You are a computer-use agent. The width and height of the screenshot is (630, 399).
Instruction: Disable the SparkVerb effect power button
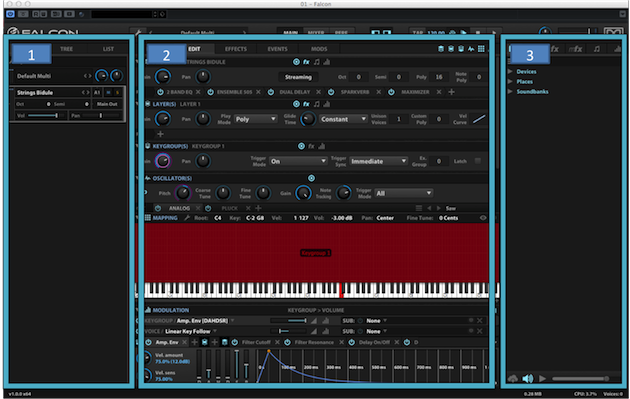(x=331, y=92)
